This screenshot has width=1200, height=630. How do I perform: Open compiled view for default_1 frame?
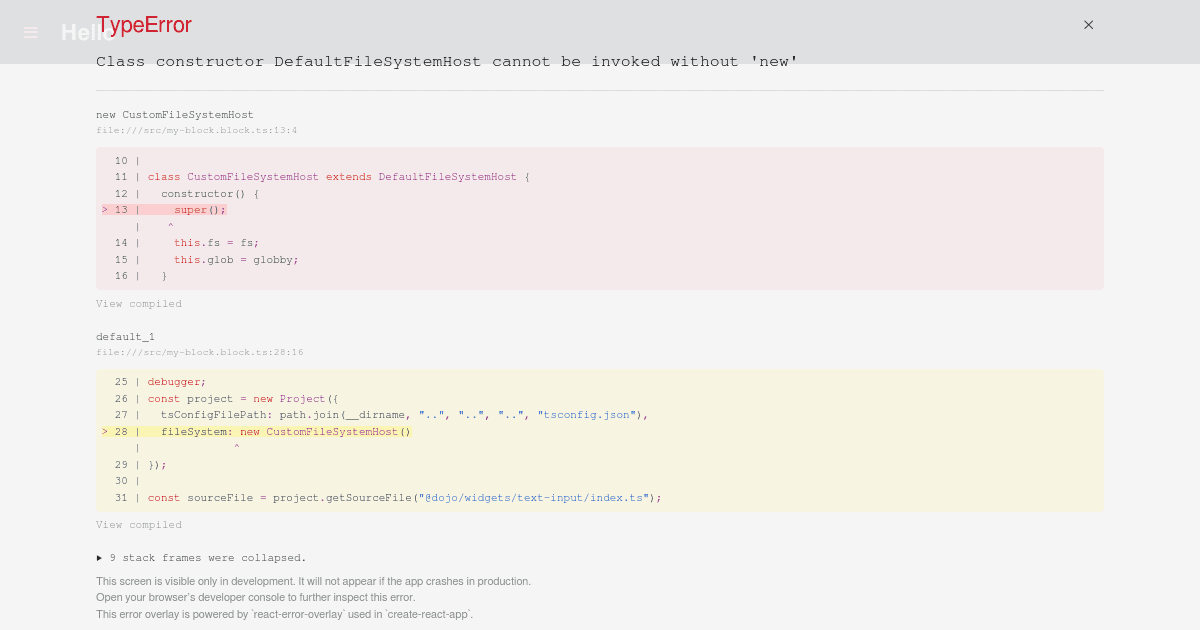[139, 524]
